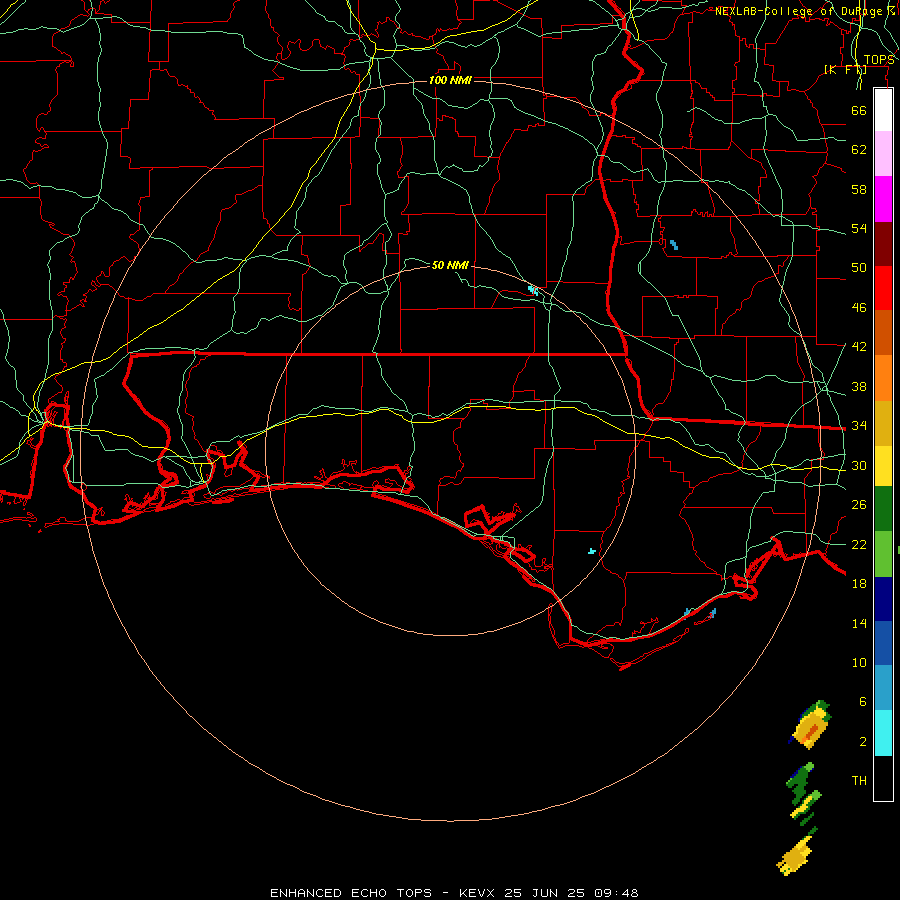Select the dark red maroon legend swatch
Viewport: 900px width, 900px height.
pyautogui.click(x=883, y=244)
